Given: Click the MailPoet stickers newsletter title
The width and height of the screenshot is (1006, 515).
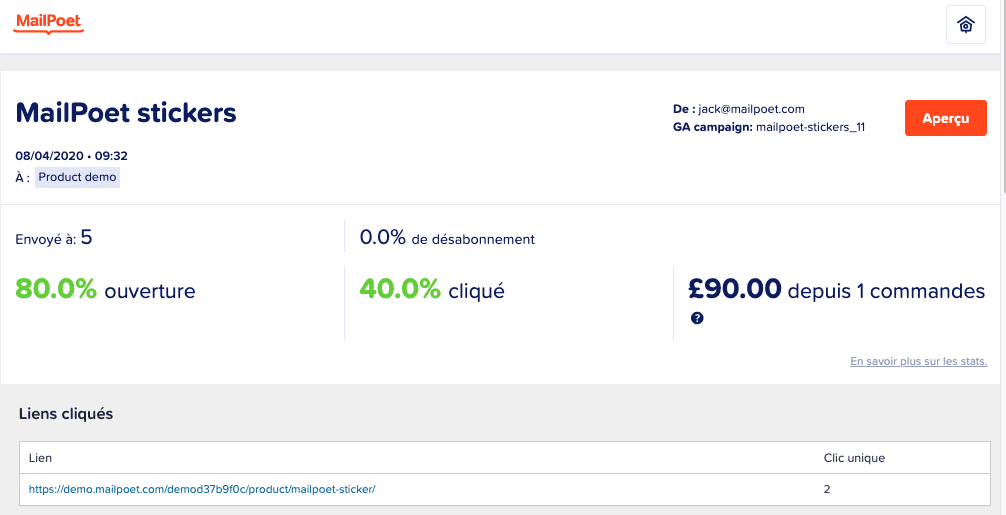Looking at the screenshot, I should [x=126, y=112].
